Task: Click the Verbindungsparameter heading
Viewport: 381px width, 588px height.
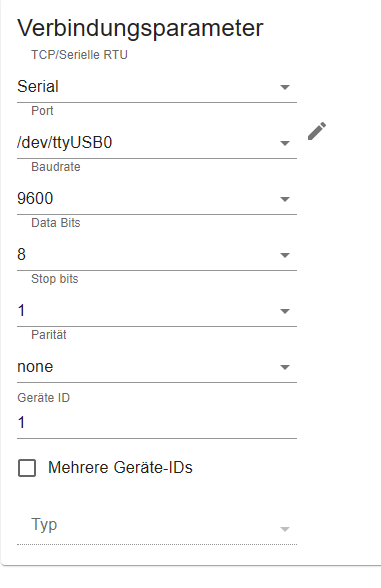Action: pyautogui.click(x=140, y=28)
